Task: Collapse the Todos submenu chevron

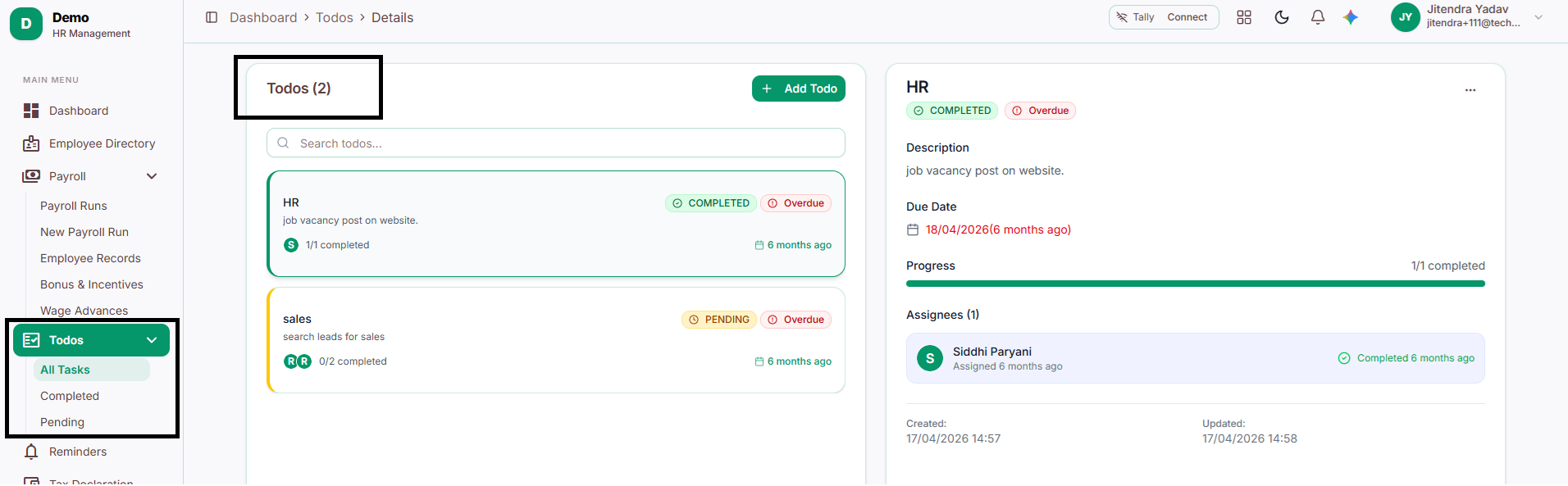Action: (x=152, y=340)
